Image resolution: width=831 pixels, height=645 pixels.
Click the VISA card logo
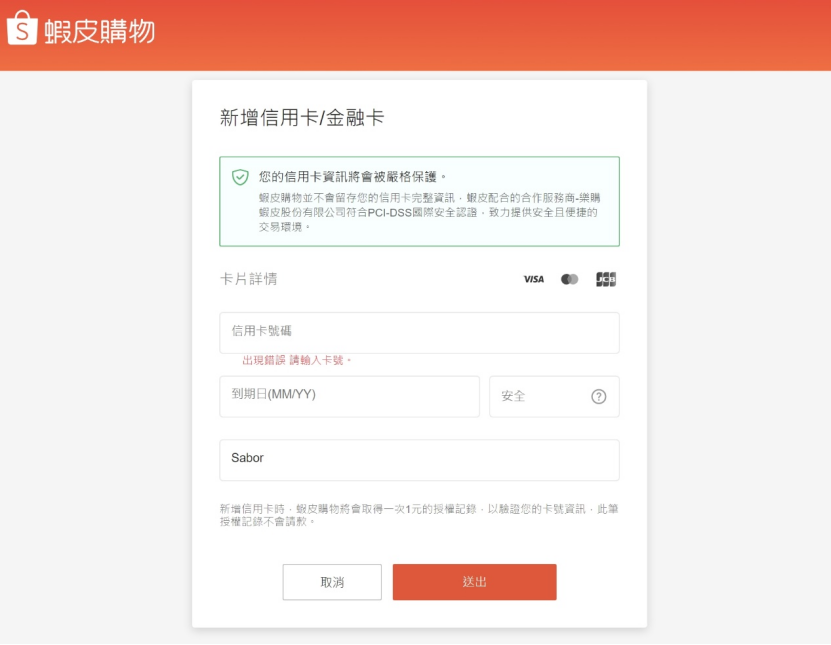[534, 279]
